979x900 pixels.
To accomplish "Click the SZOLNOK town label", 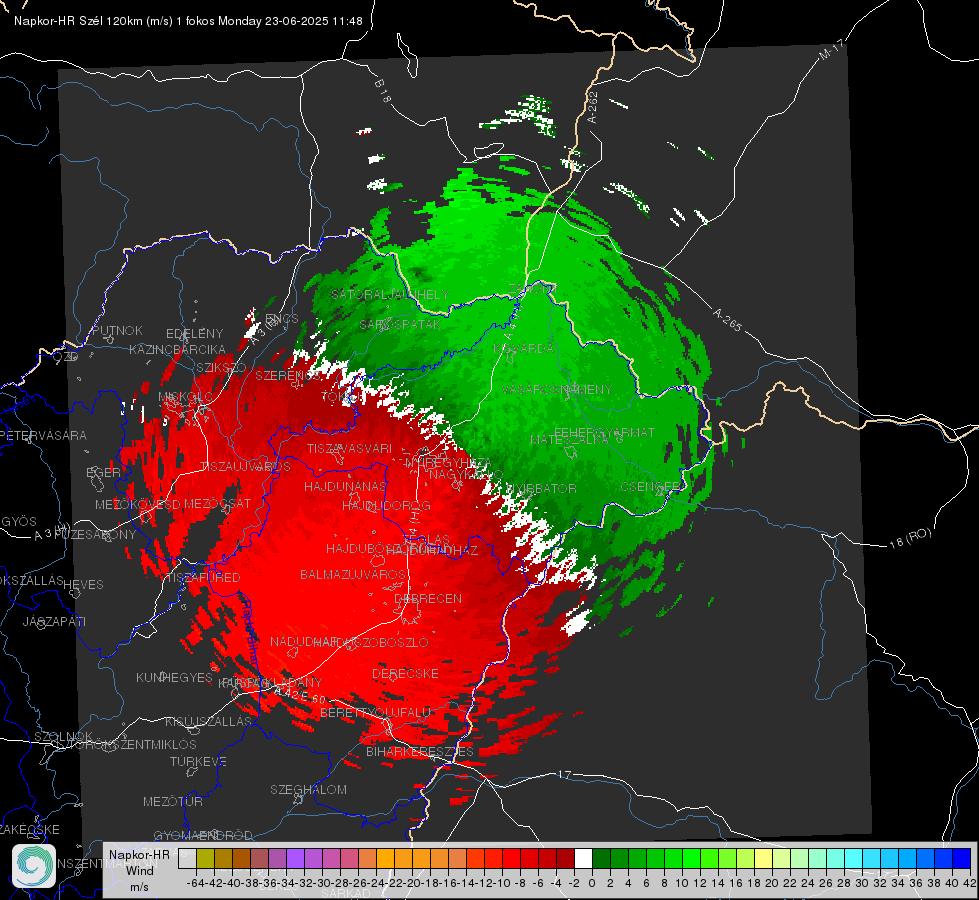I will point(64,737).
